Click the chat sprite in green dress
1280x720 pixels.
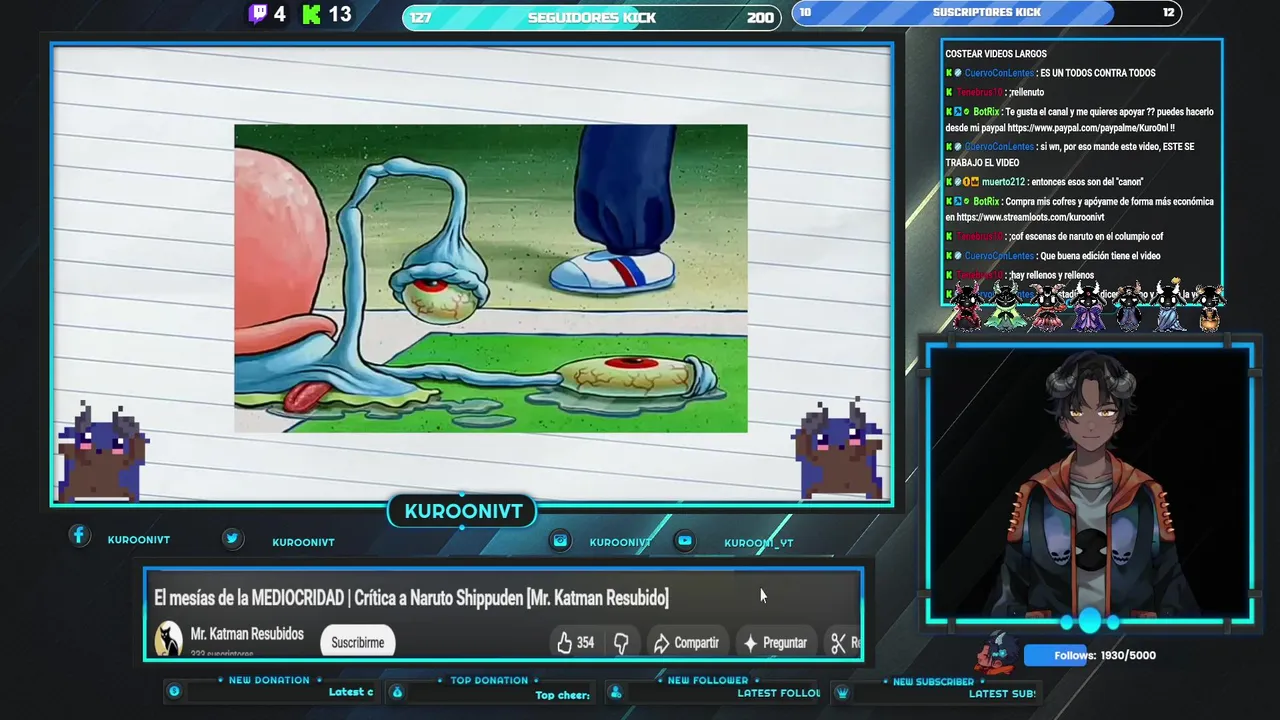[1007, 306]
